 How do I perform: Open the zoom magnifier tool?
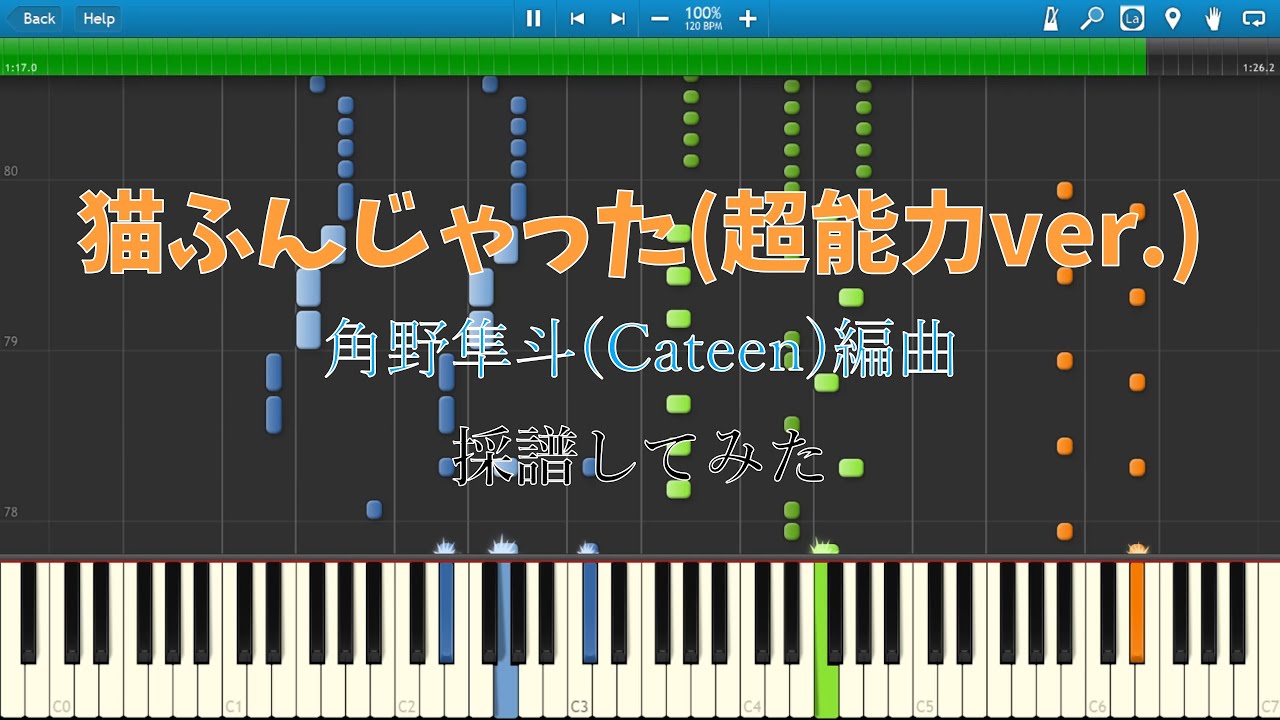point(1092,18)
